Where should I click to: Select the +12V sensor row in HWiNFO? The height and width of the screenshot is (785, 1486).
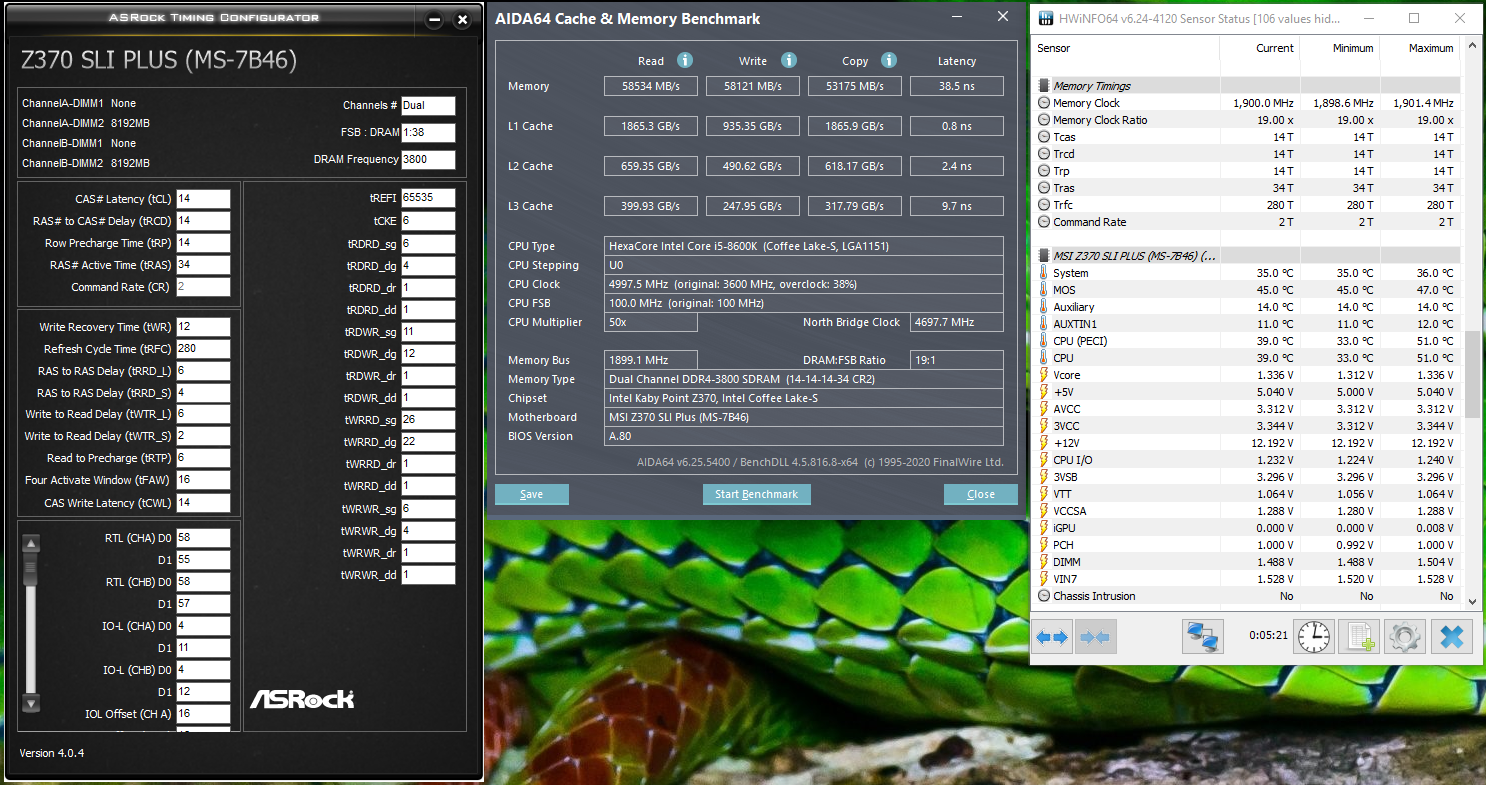[1247, 443]
